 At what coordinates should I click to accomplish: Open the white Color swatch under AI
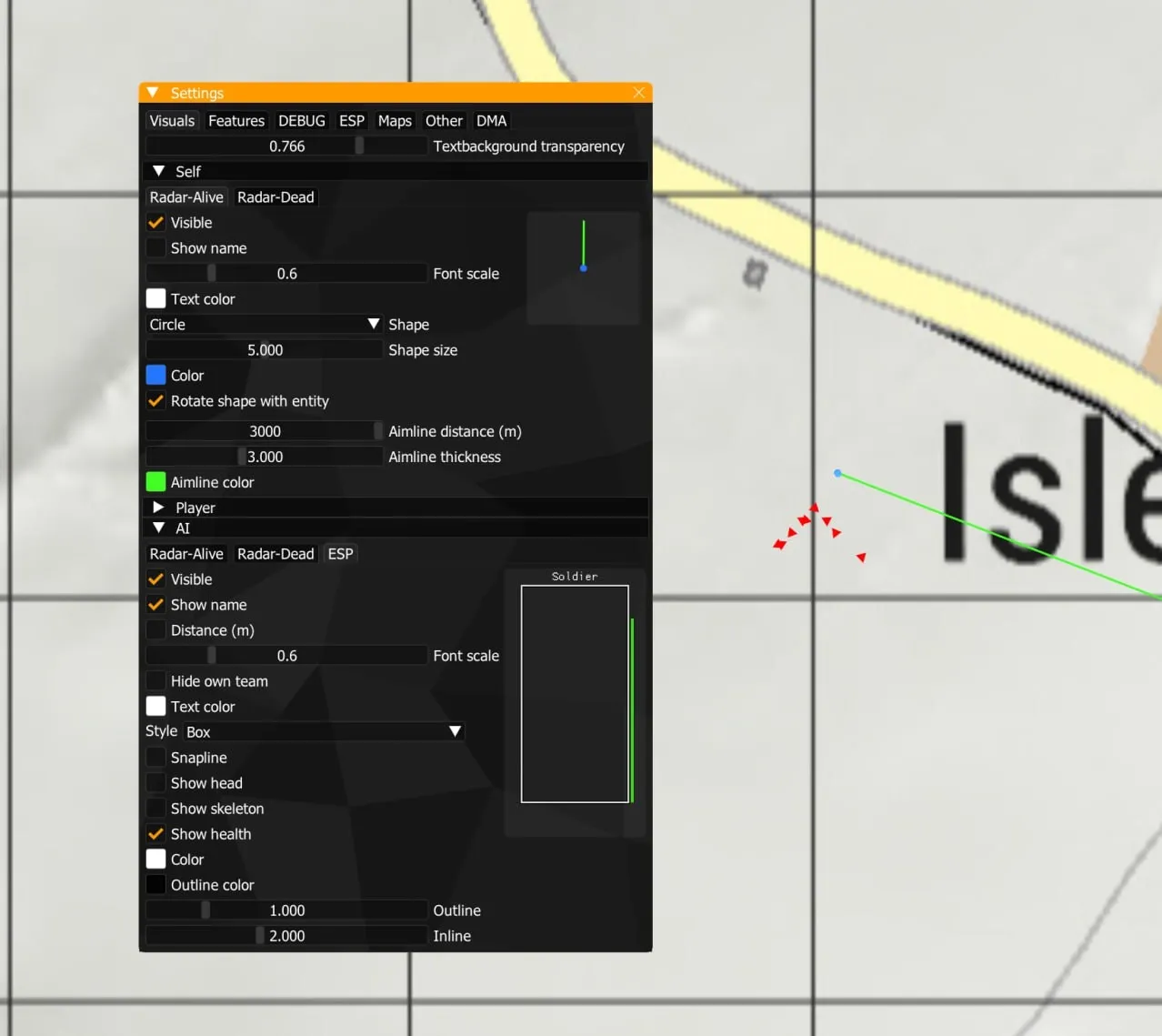coord(156,860)
